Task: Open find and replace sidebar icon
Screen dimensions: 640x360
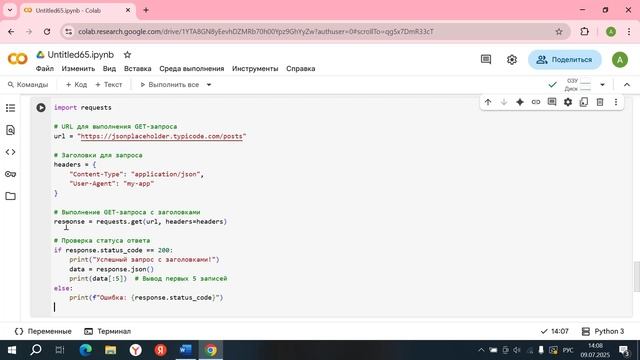Action: [x=11, y=130]
